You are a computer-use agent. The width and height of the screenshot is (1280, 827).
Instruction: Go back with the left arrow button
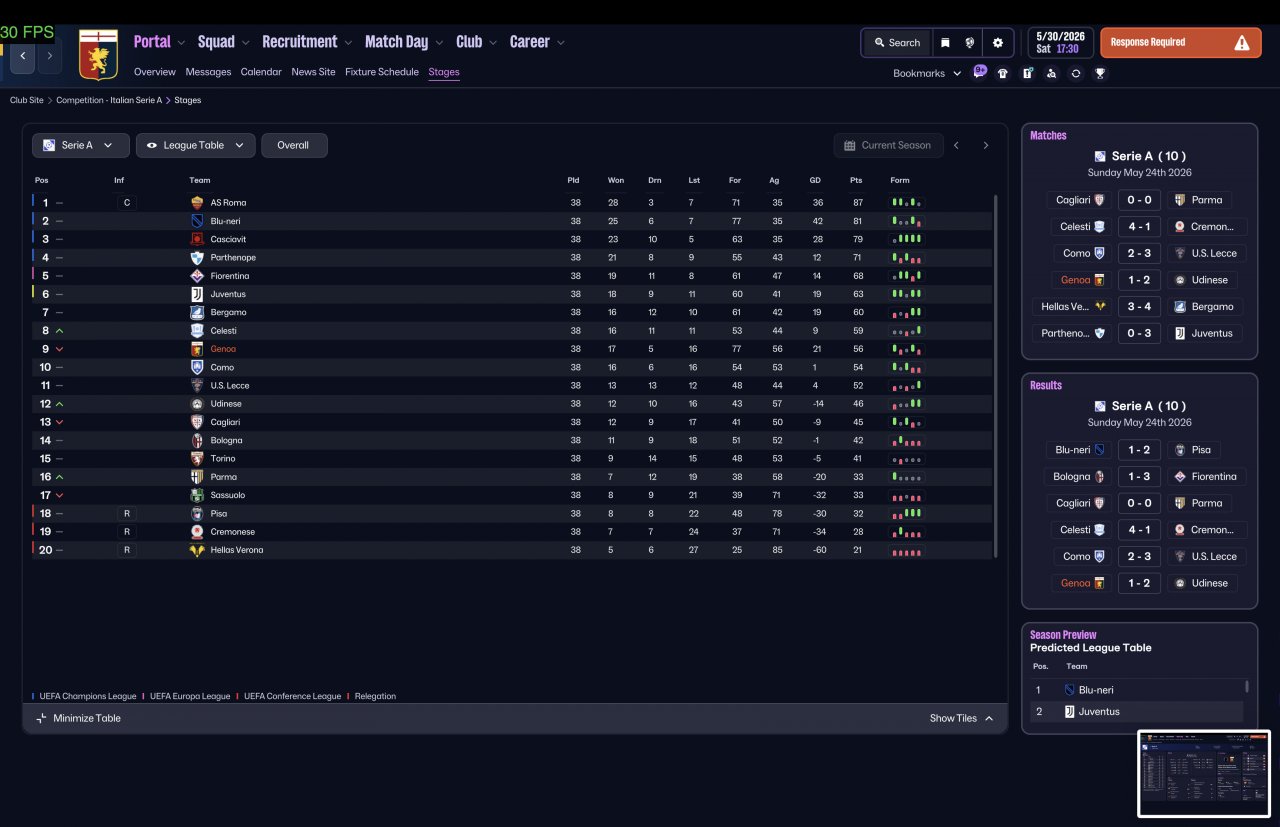(23, 56)
